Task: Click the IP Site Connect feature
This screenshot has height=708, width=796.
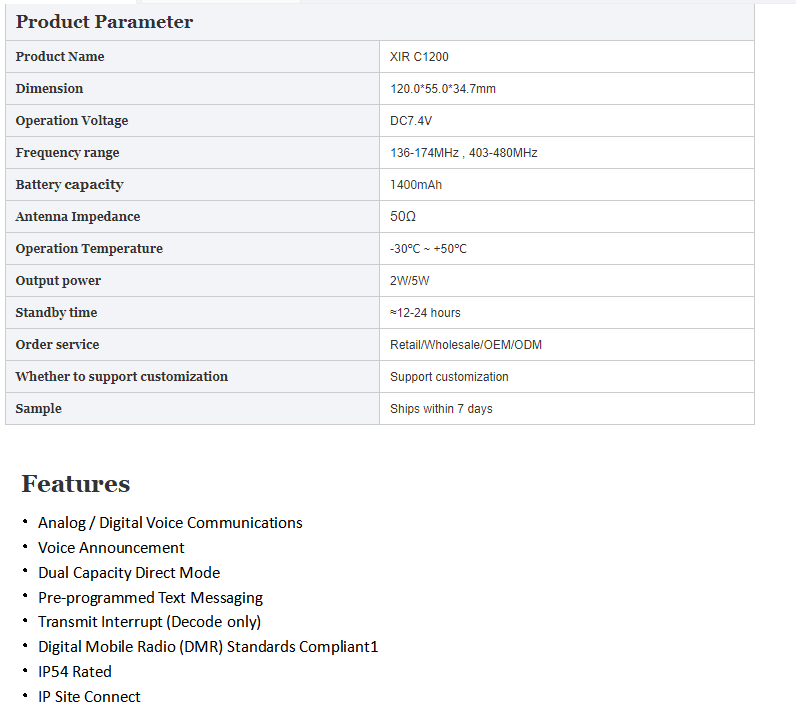Action: click(89, 697)
